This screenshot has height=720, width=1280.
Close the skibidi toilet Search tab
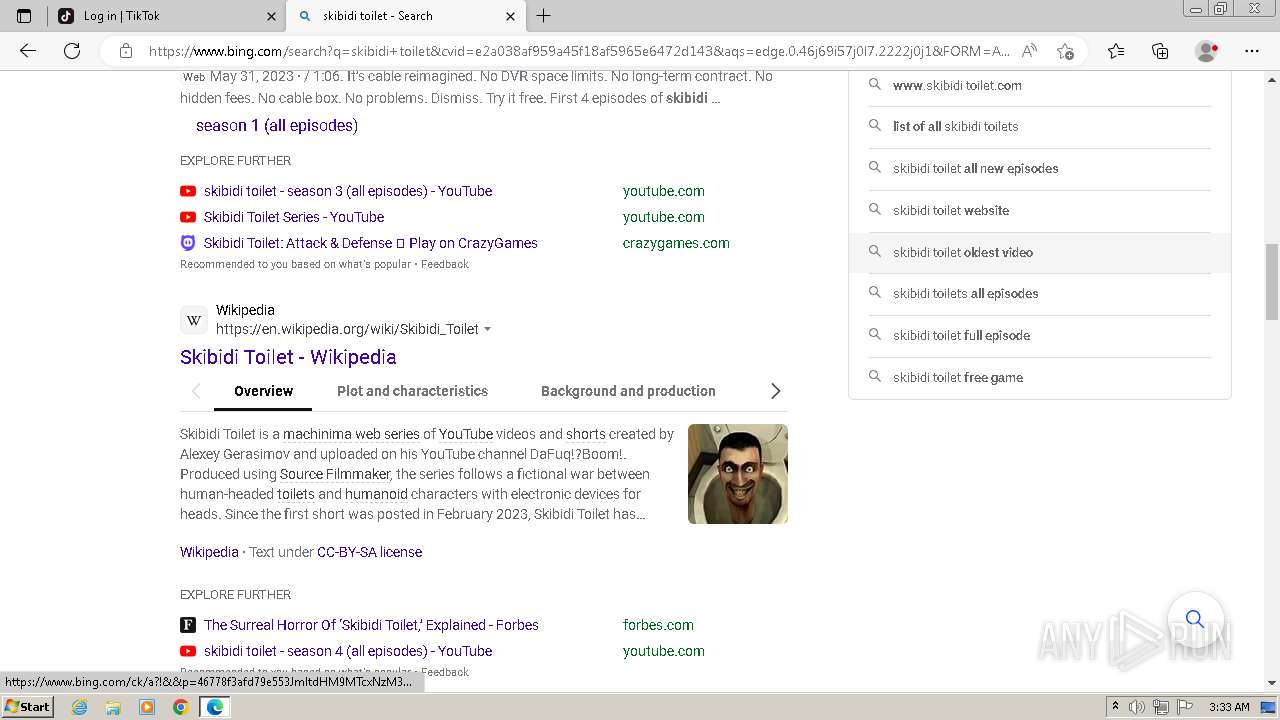510,16
